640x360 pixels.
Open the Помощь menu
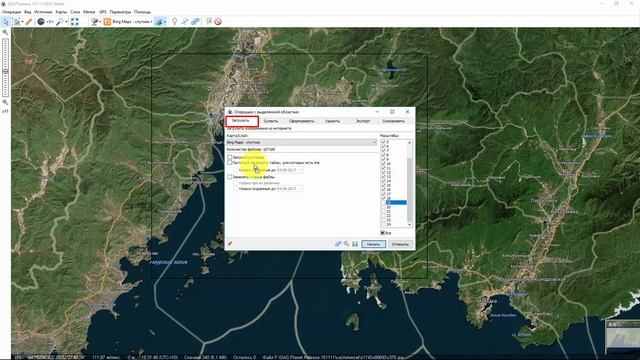click(142, 12)
